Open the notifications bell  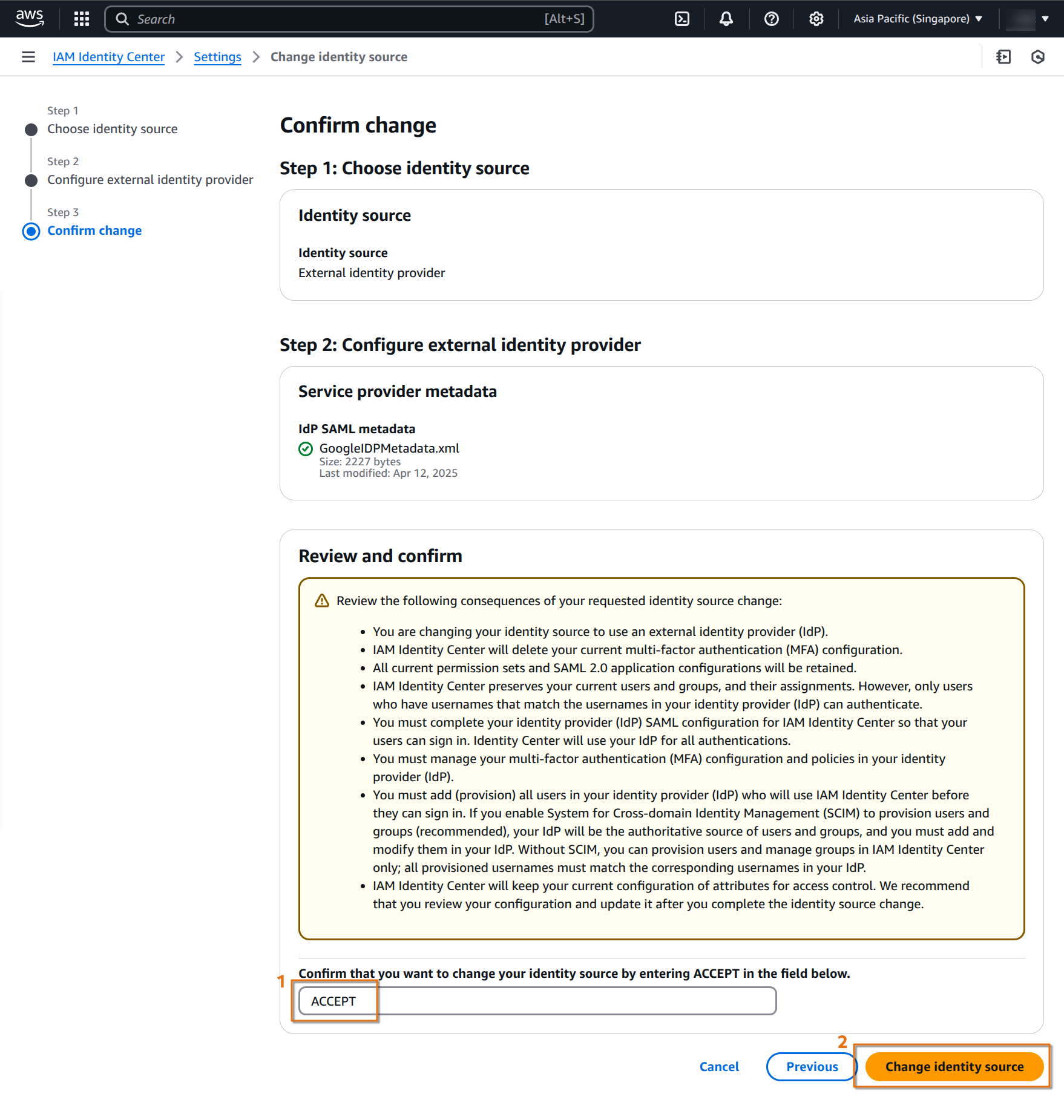[x=726, y=19]
